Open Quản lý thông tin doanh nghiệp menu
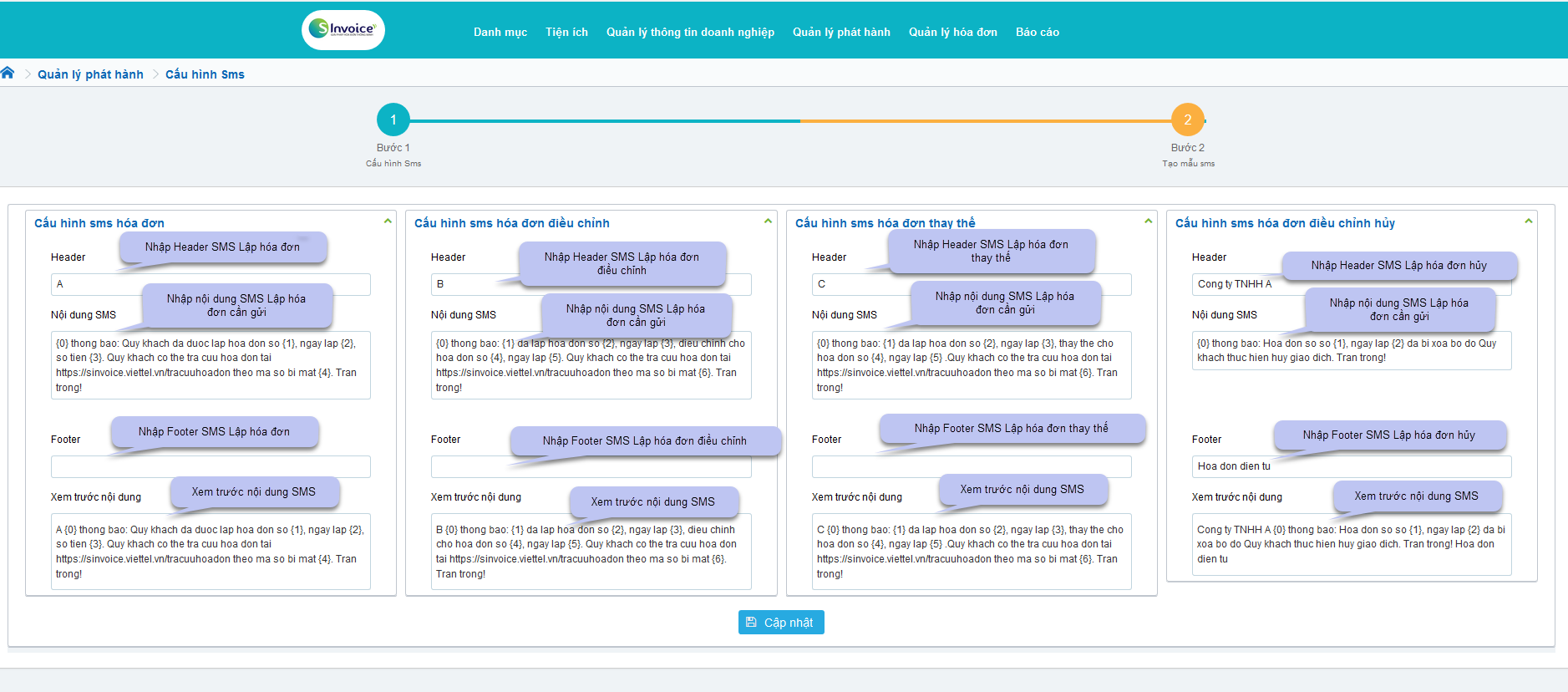Viewport: 1568px width, 692px height. [x=690, y=33]
